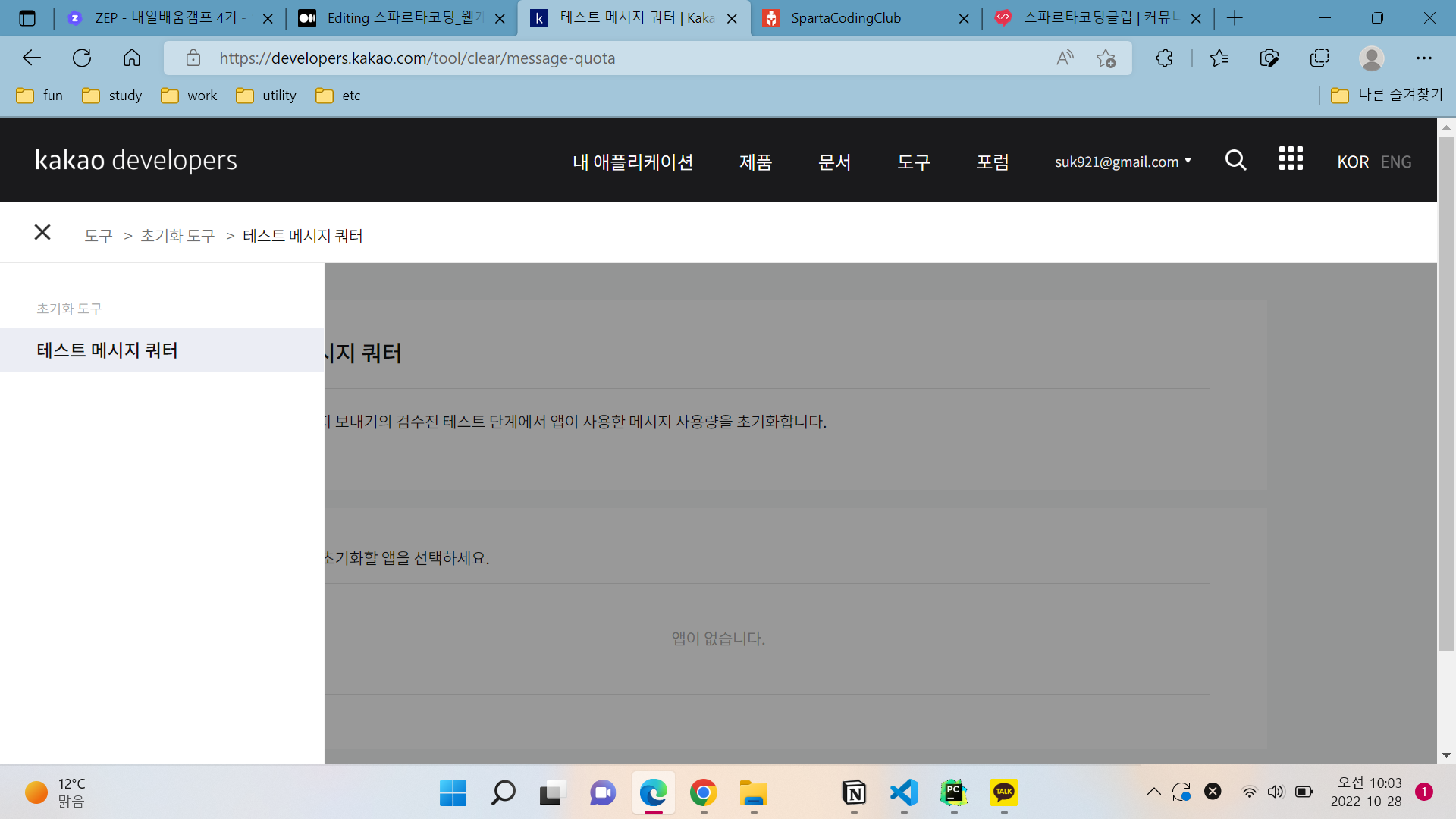Click the browser back arrow

[32, 58]
